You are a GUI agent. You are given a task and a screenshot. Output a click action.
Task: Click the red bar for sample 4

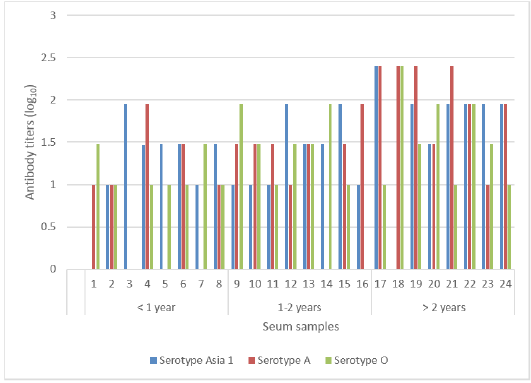[147, 187]
